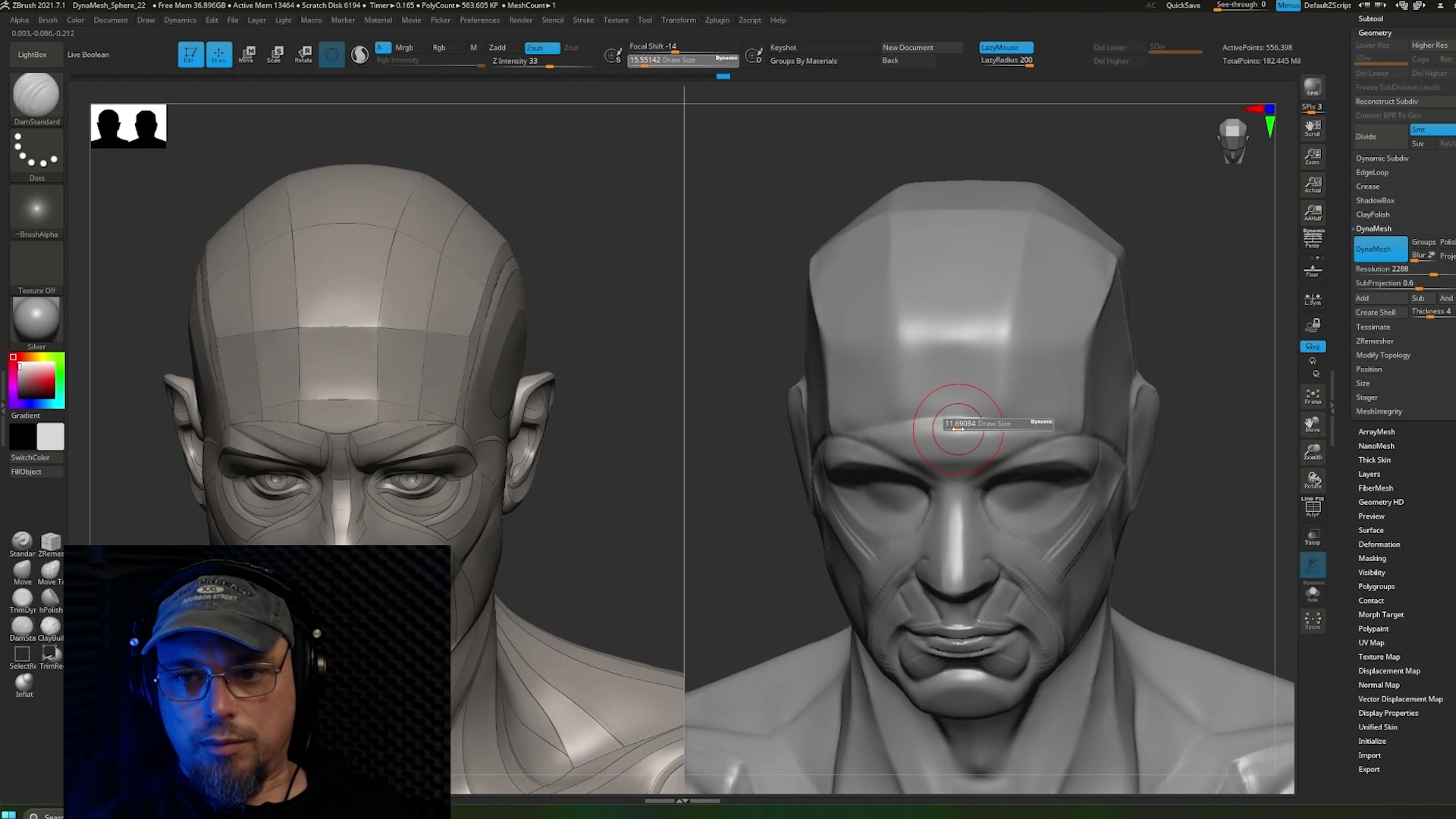The height and width of the screenshot is (819, 1456).
Task: Adjust the Z Intensity slider
Action: tap(541, 61)
